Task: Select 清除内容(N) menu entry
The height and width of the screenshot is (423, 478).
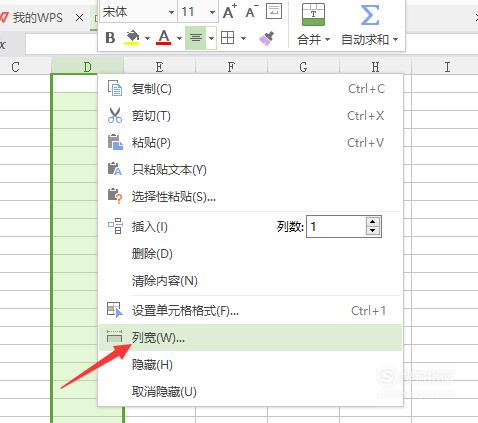Action: click(x=250, y=281)
